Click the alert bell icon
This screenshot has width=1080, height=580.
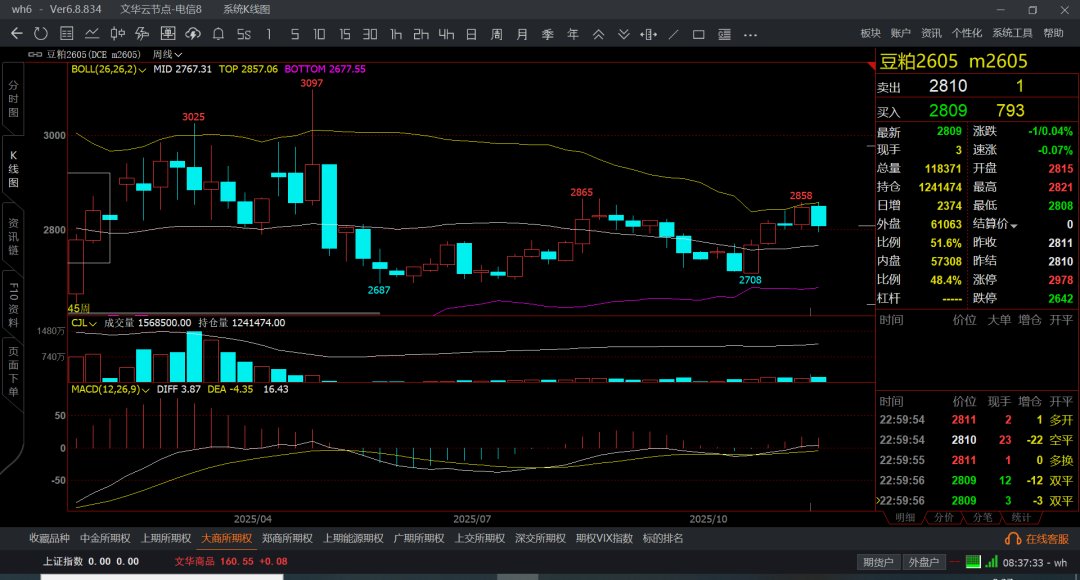(x=217, y=34)
